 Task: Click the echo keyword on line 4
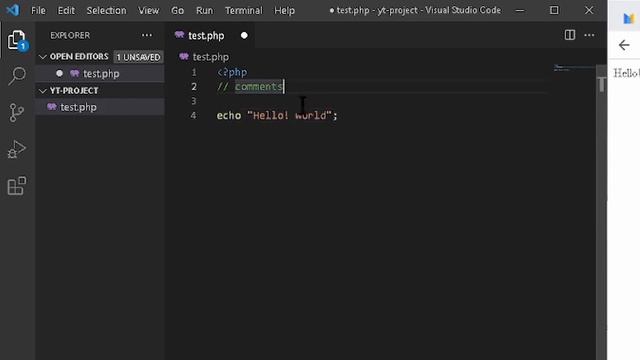[229, 116]
